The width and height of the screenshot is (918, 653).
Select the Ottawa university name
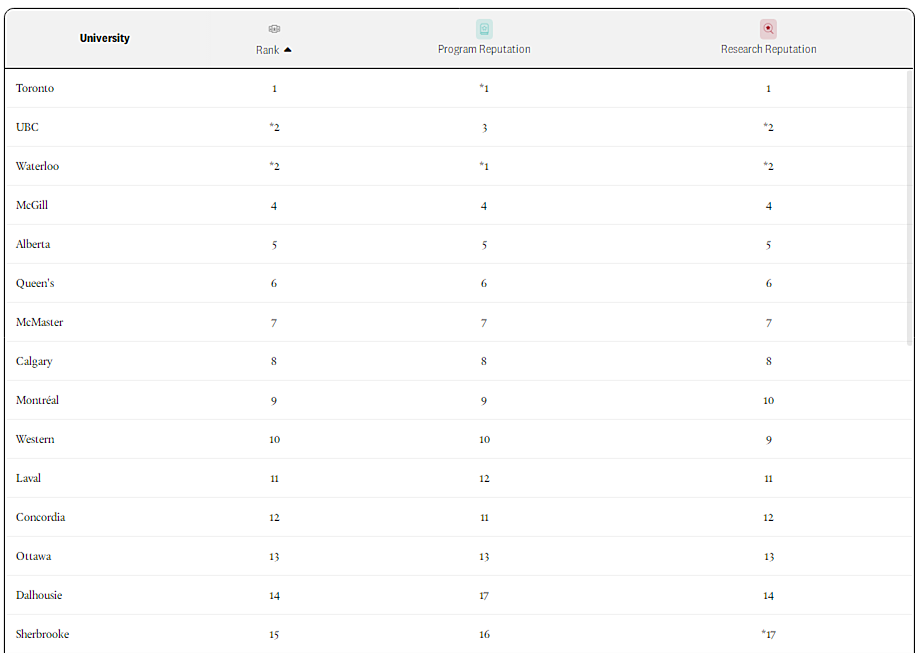pyautogui.click(x=33, y=556)
